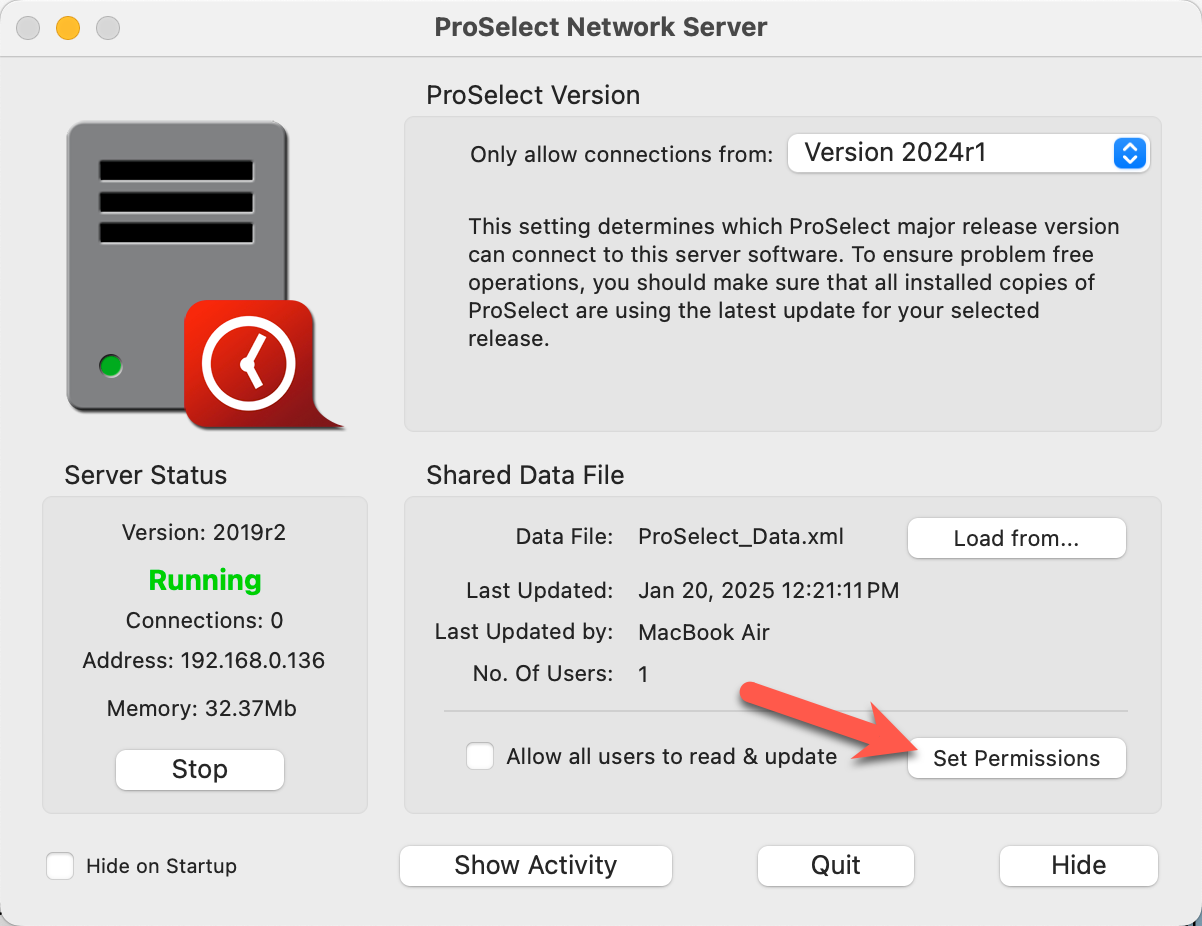
Task: Click the gray close window button
Action: coord(28,28)
